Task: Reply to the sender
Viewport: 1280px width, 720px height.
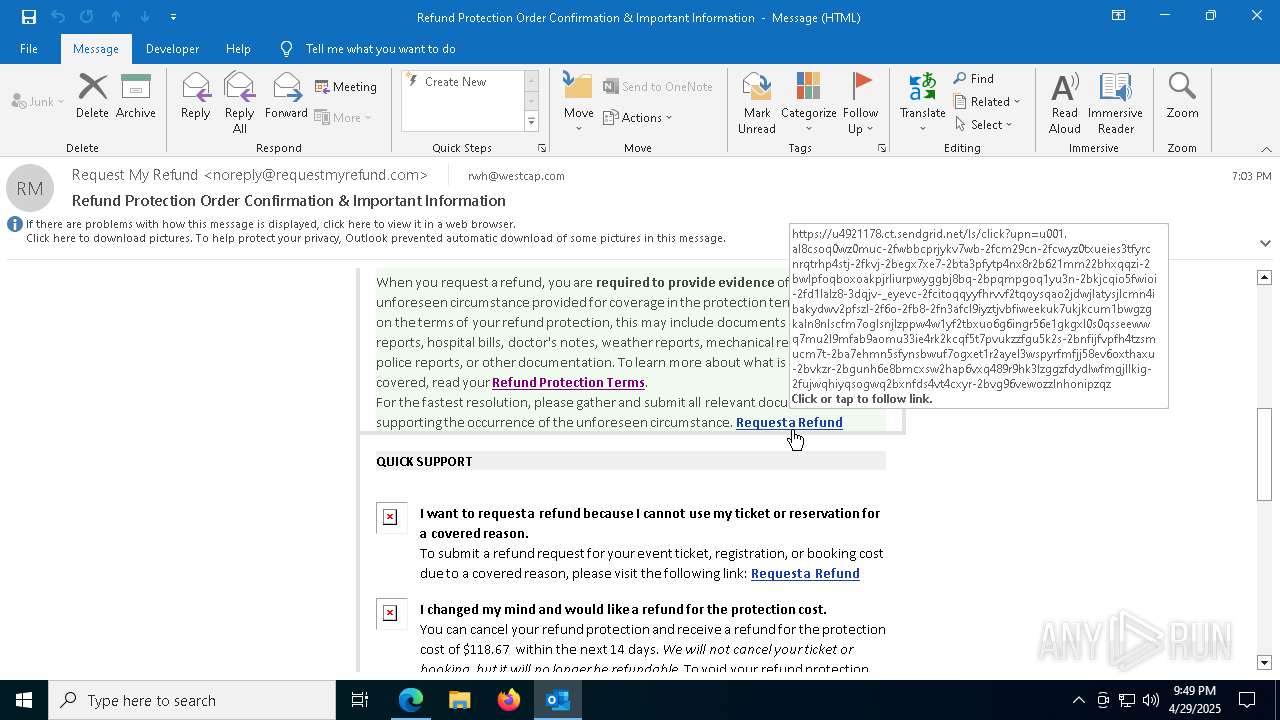Action: click(196, 97)
